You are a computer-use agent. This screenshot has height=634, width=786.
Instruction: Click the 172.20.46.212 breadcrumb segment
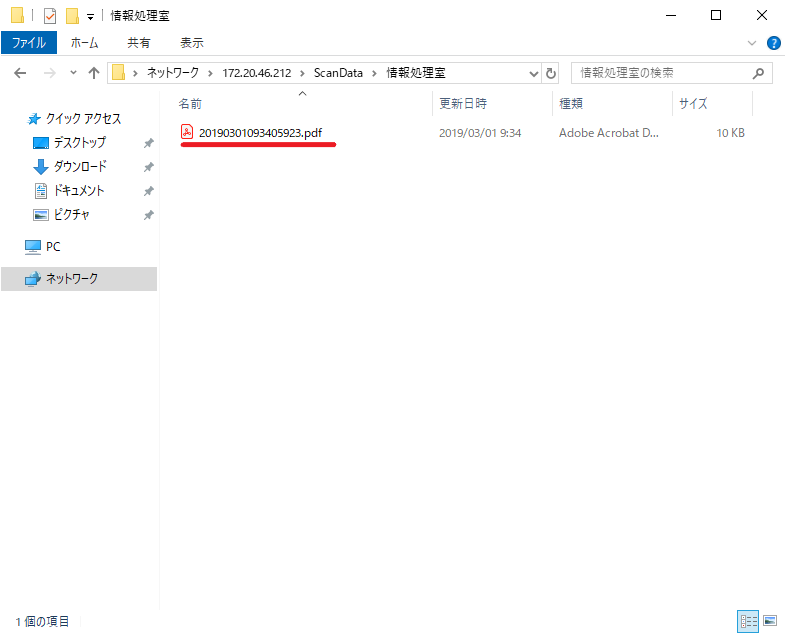tap(257, 73)
